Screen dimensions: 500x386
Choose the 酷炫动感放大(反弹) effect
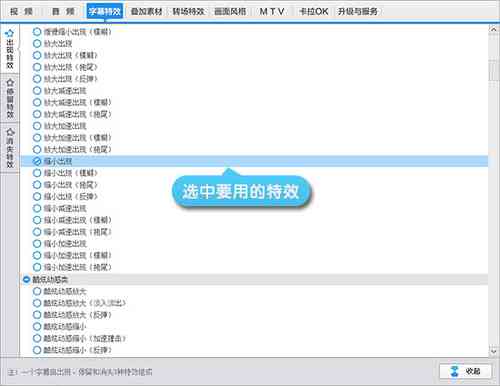pos(72,315)
